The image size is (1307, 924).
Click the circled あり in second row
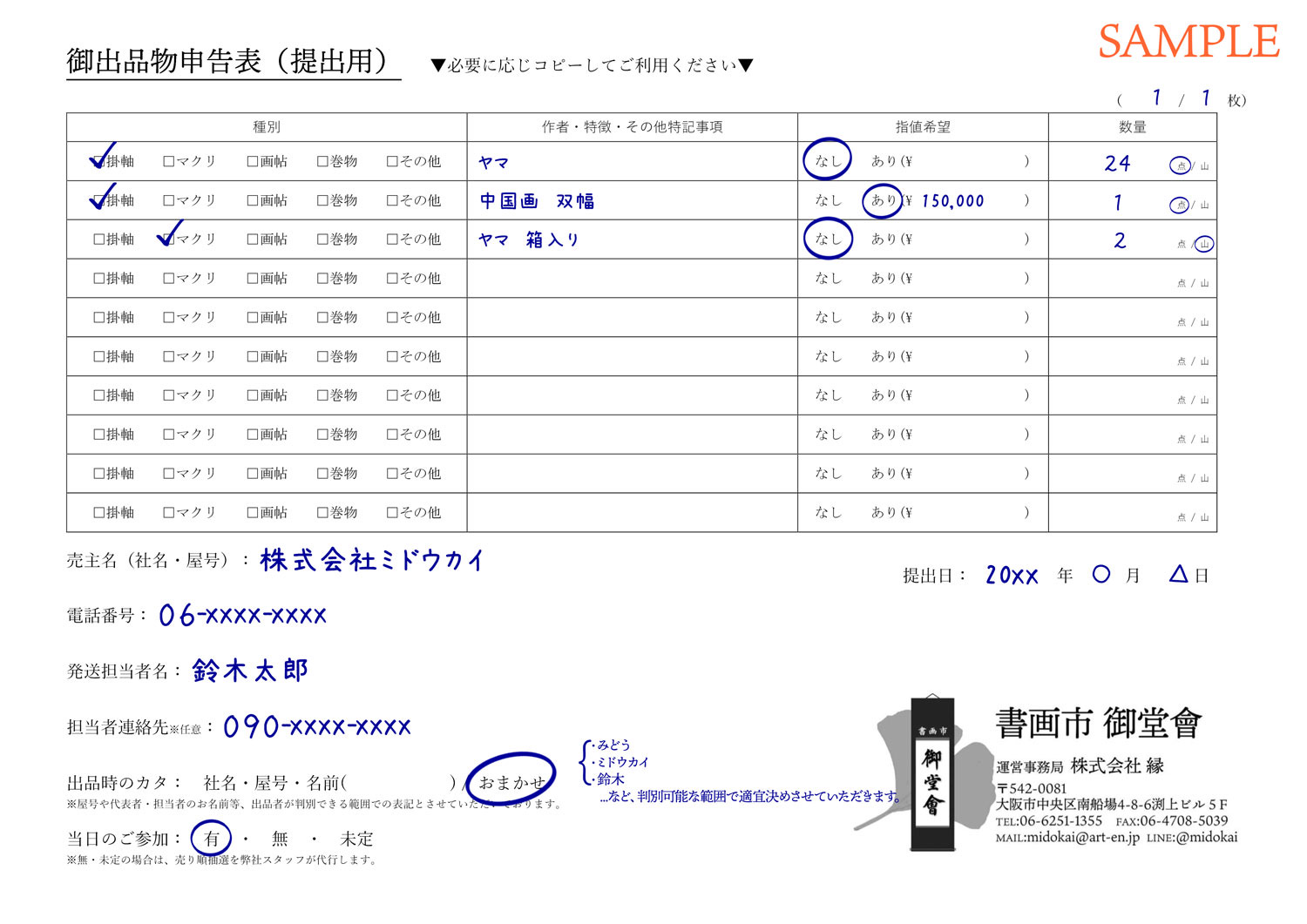[882, 200]
